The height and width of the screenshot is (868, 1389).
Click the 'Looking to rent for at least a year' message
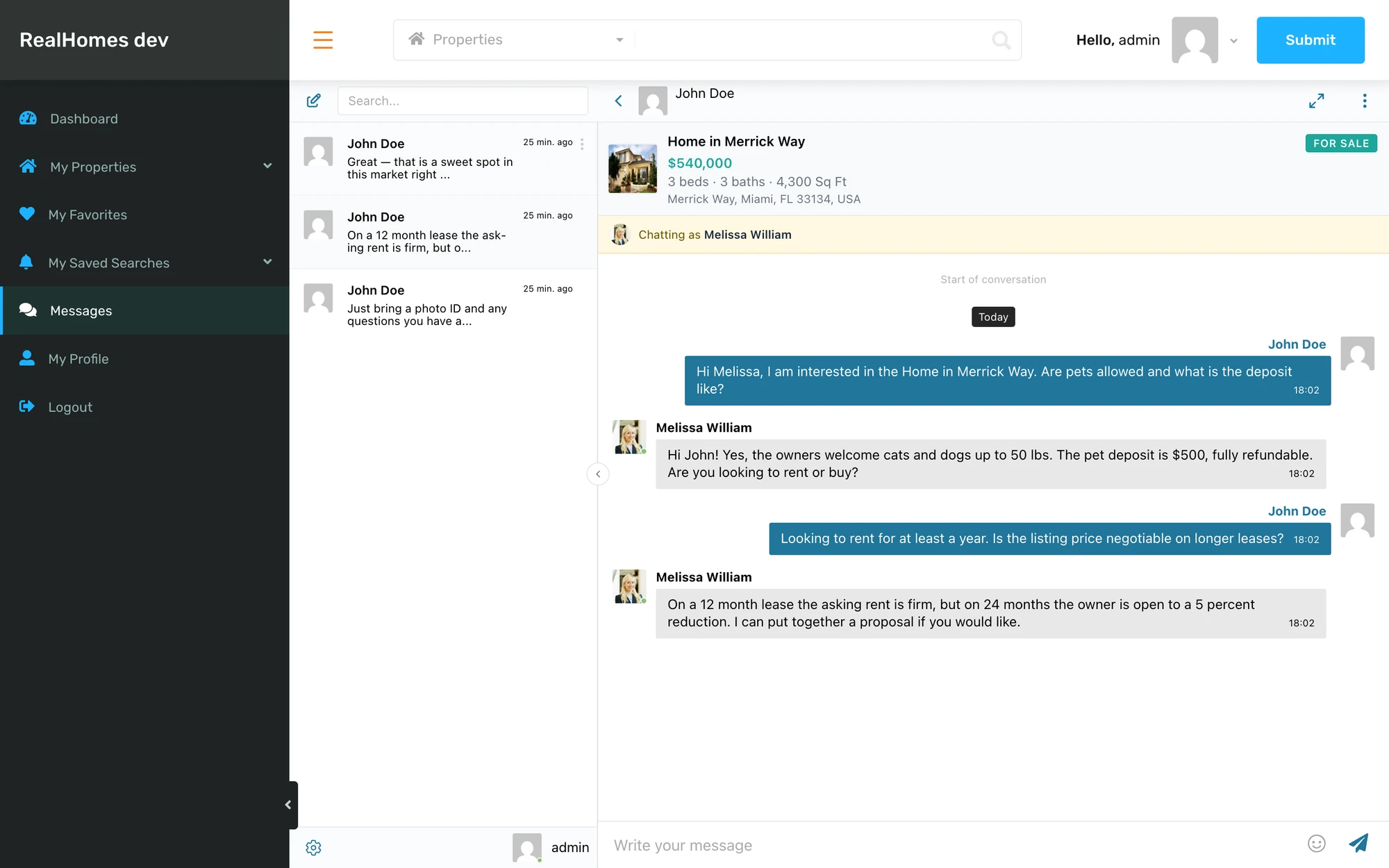(1050, 539)
